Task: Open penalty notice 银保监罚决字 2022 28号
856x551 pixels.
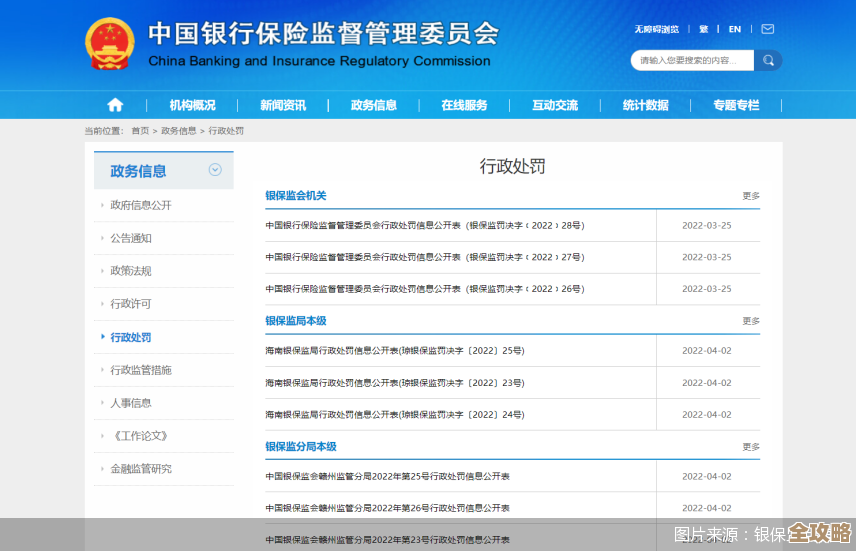Action: coord(425,226)
